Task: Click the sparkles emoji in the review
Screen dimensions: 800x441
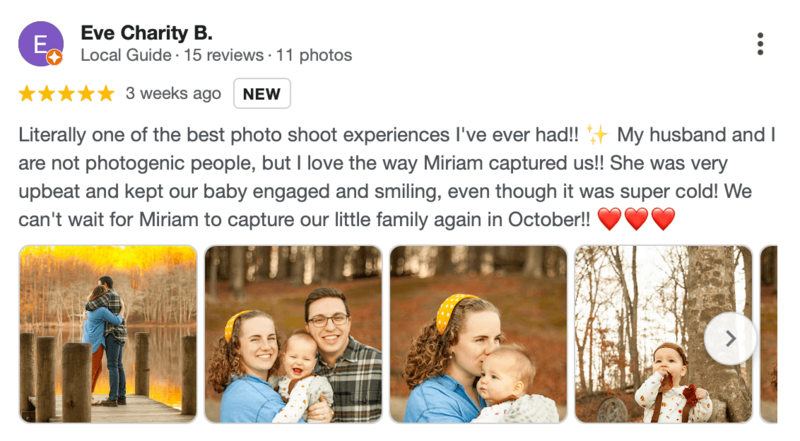Action: (x=598, y=134)
